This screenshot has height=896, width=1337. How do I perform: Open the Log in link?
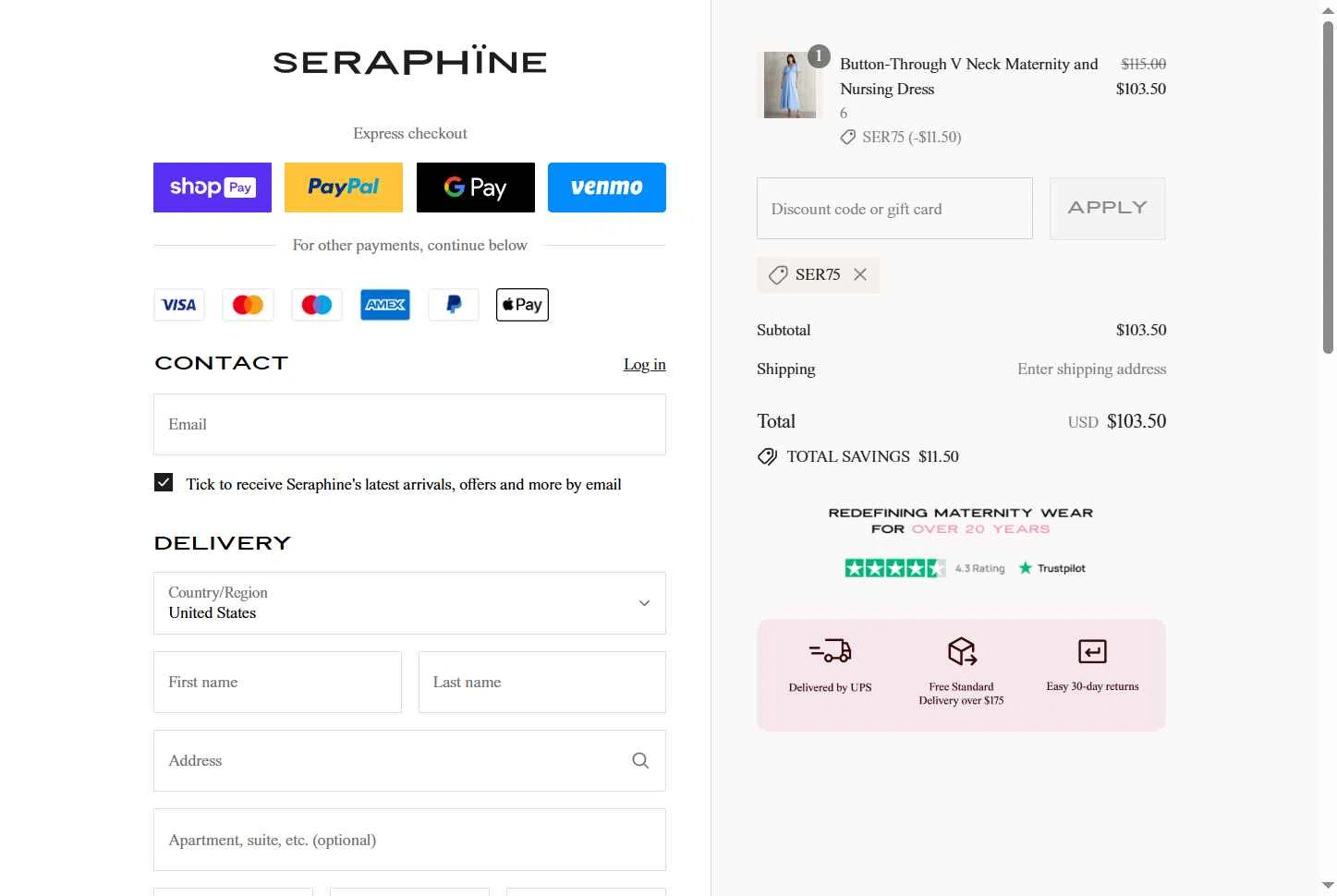point(645,364)
